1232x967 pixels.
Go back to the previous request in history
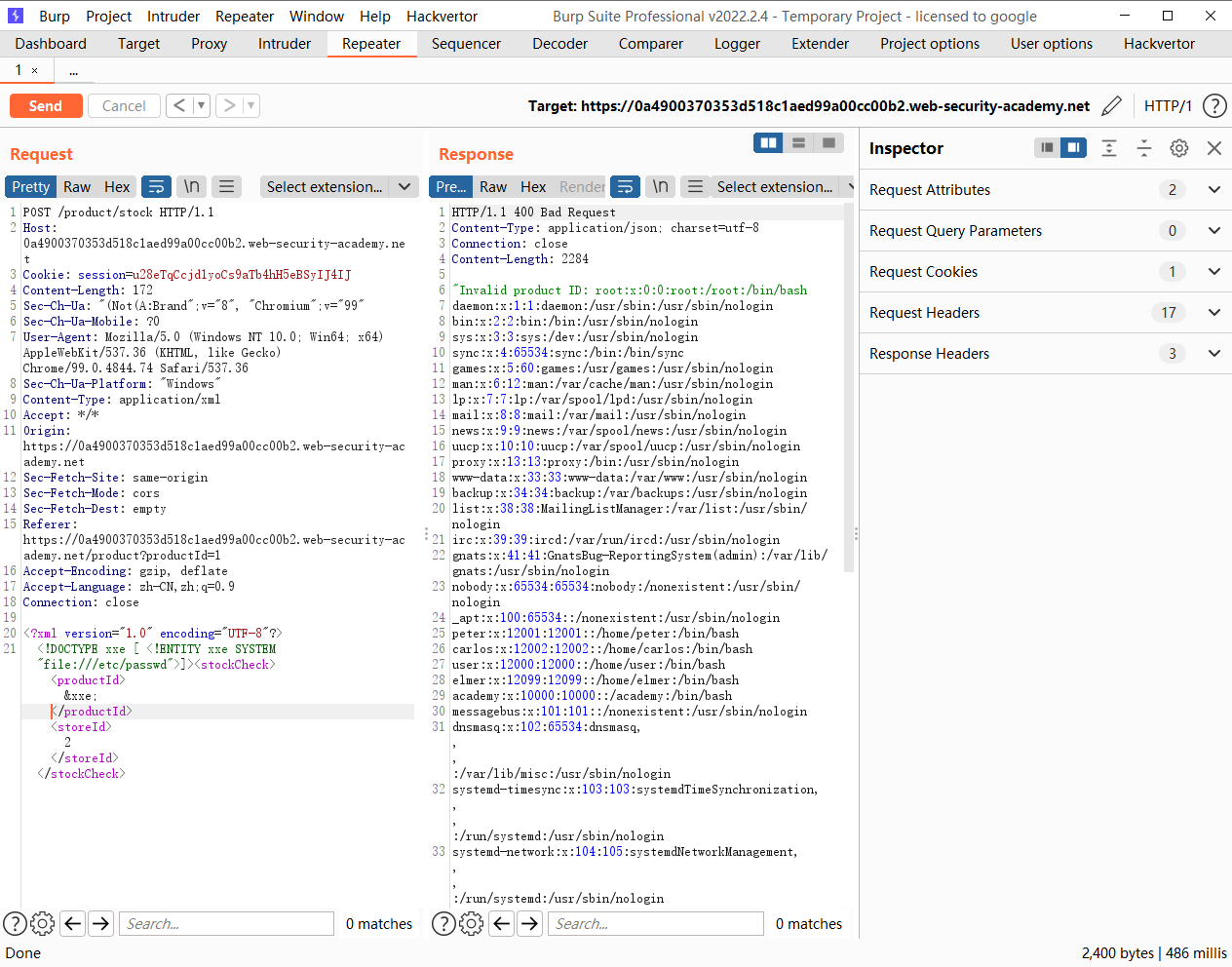[x=179, y=105]
